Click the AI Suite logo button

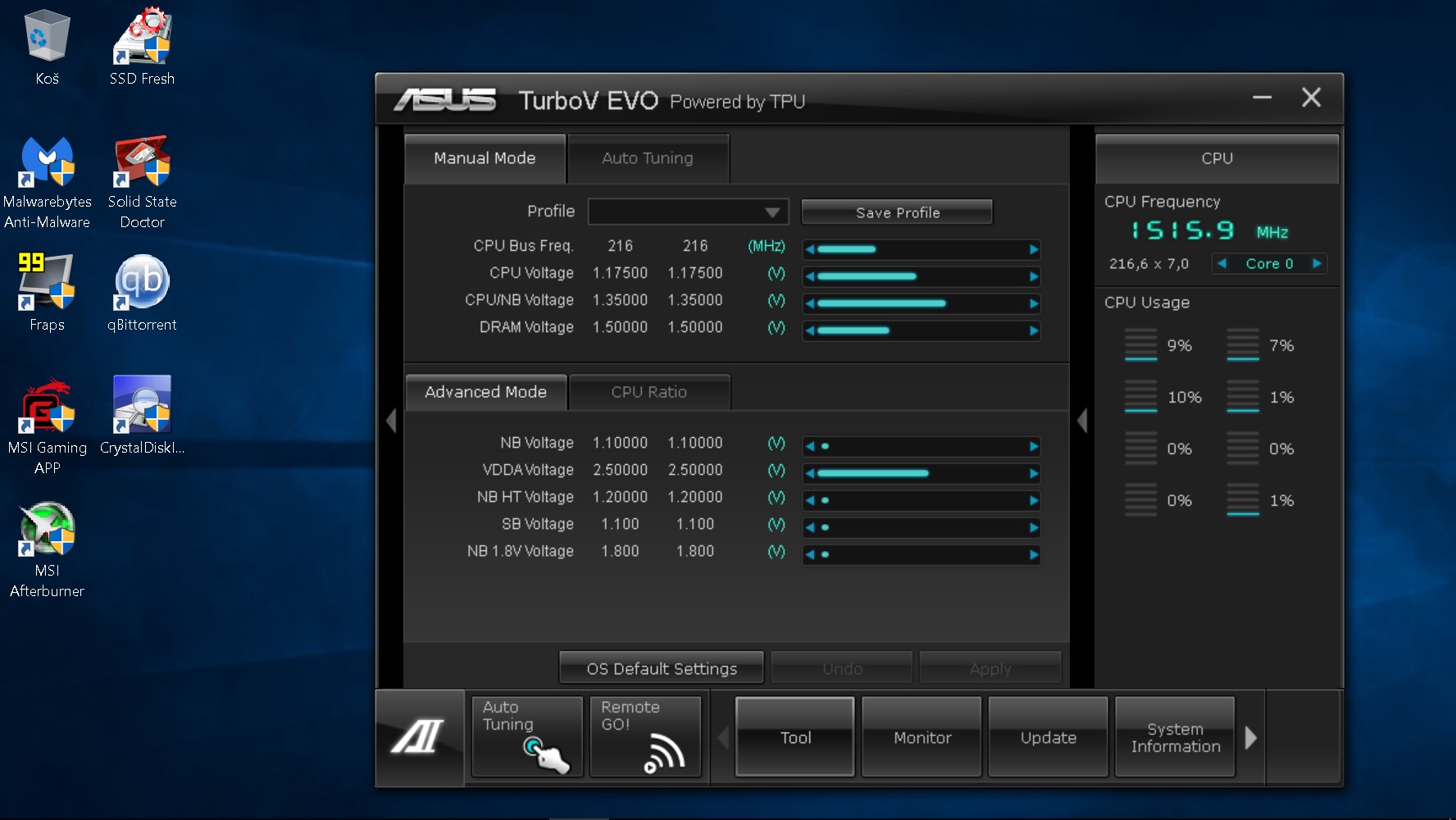(419, 736)
